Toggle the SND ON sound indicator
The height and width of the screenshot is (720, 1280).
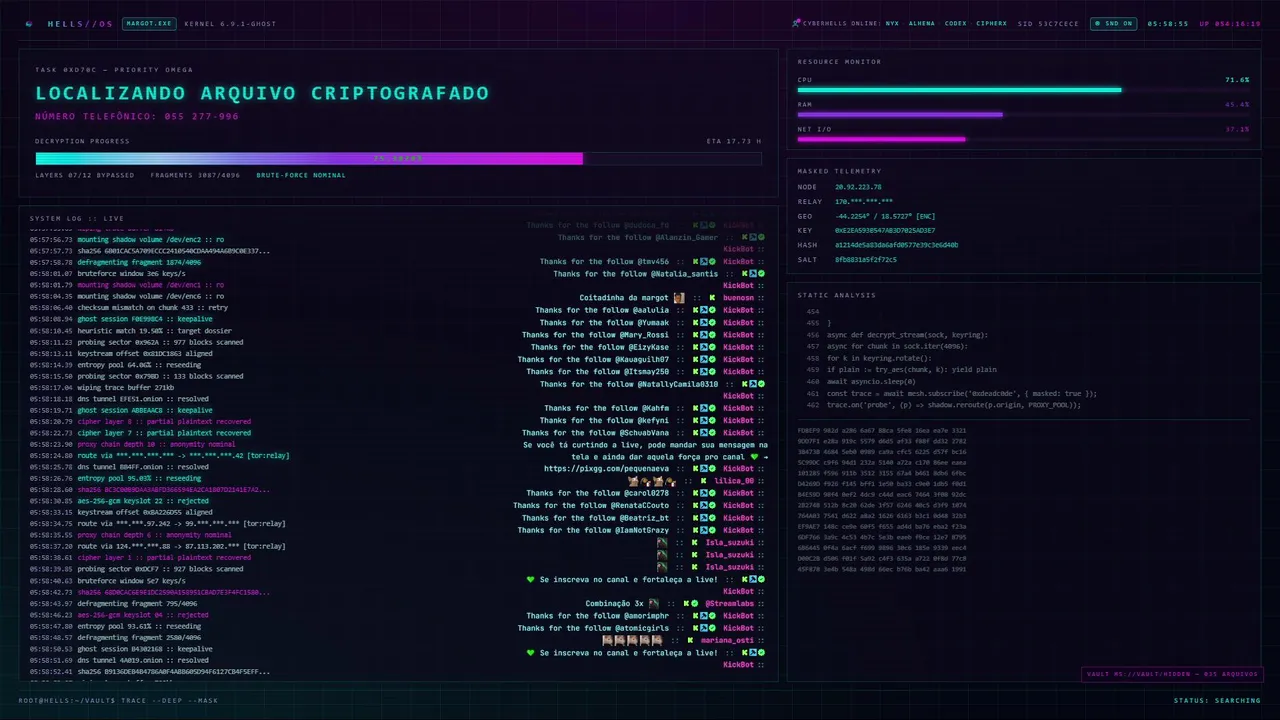pos(1114,23)
